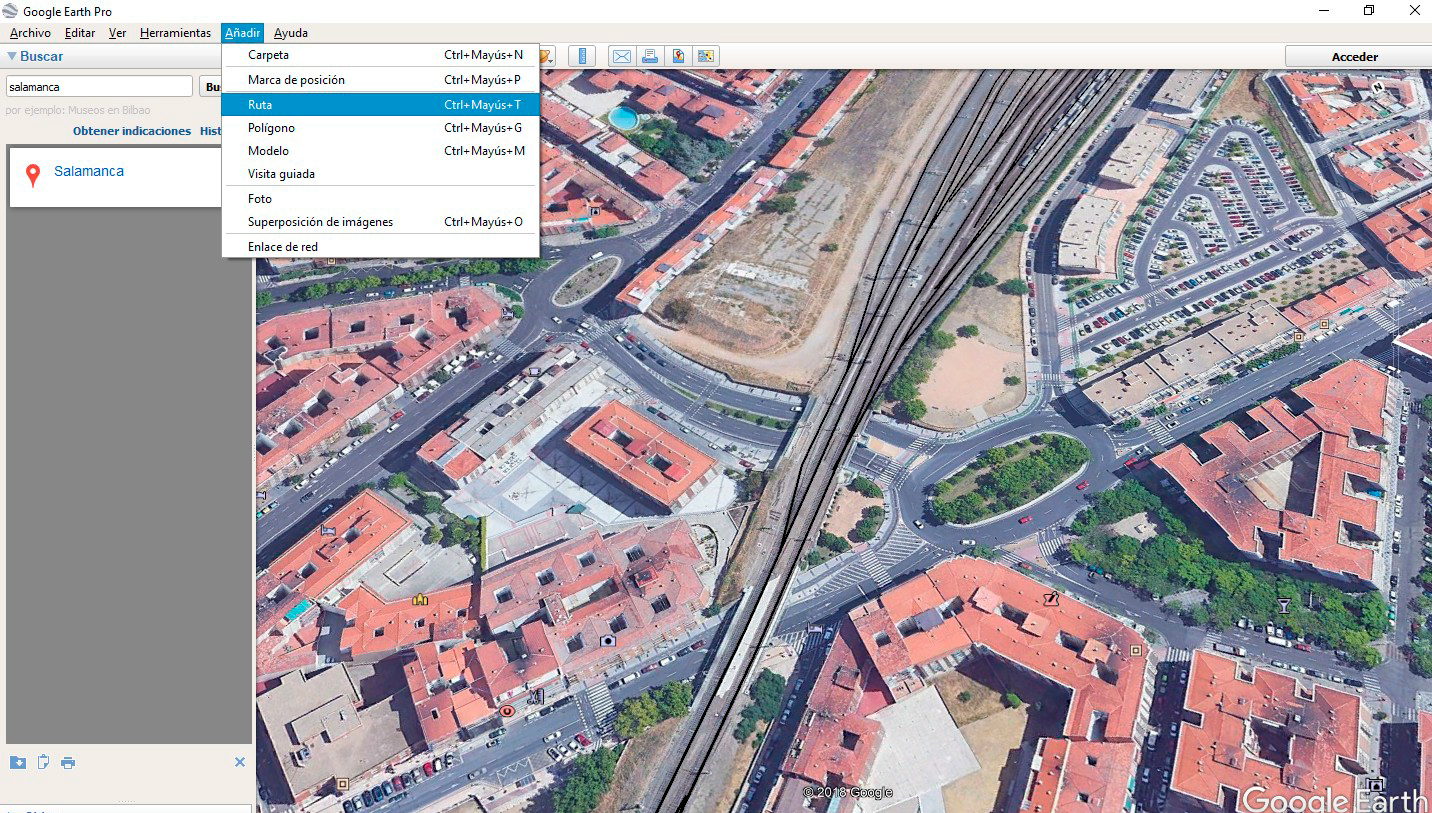Viewport: 1432px width, 813px height.
Task: Click the north compass N indicator on map
Action: point(1377,87)
